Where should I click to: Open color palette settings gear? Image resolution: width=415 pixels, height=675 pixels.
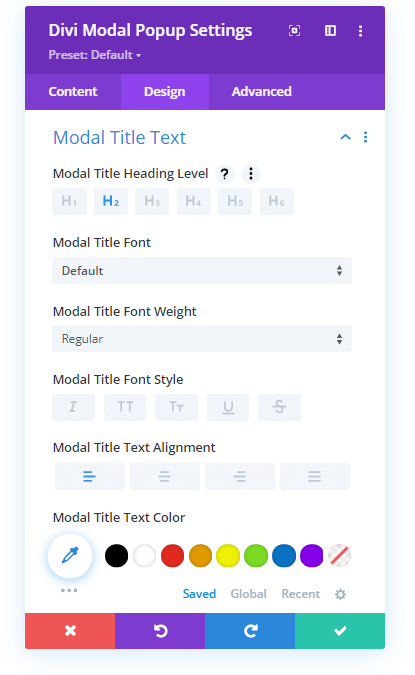(x=341, y=594)
